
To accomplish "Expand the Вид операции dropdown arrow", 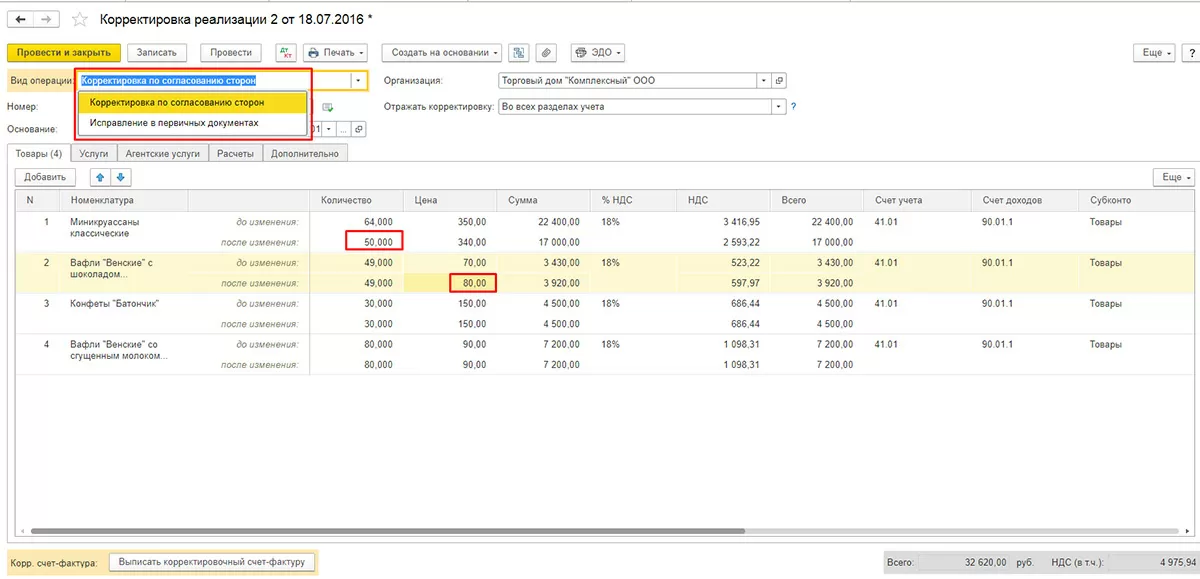I will [356, 81].
